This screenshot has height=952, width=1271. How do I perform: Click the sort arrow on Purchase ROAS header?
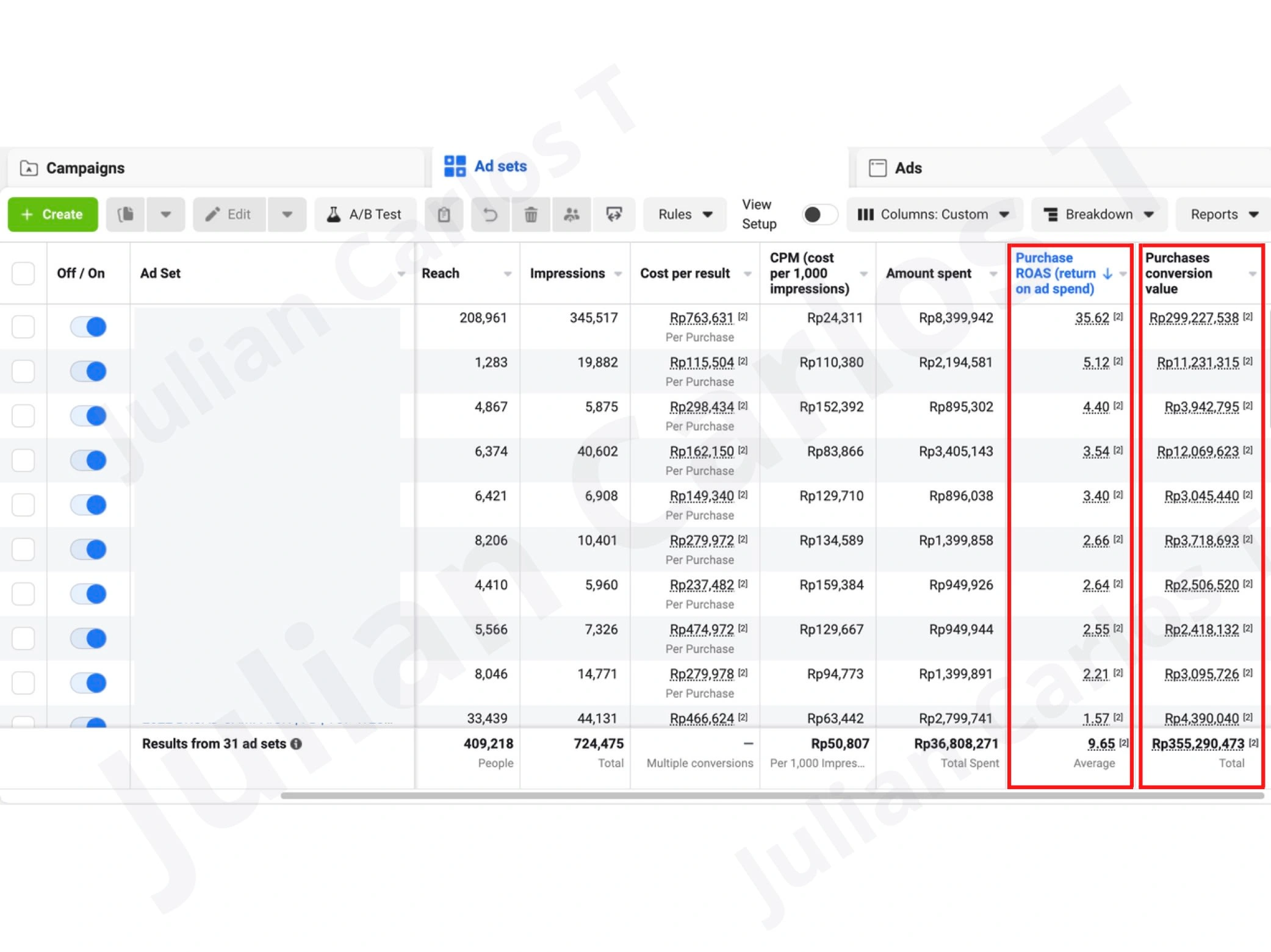point(1107,274)
